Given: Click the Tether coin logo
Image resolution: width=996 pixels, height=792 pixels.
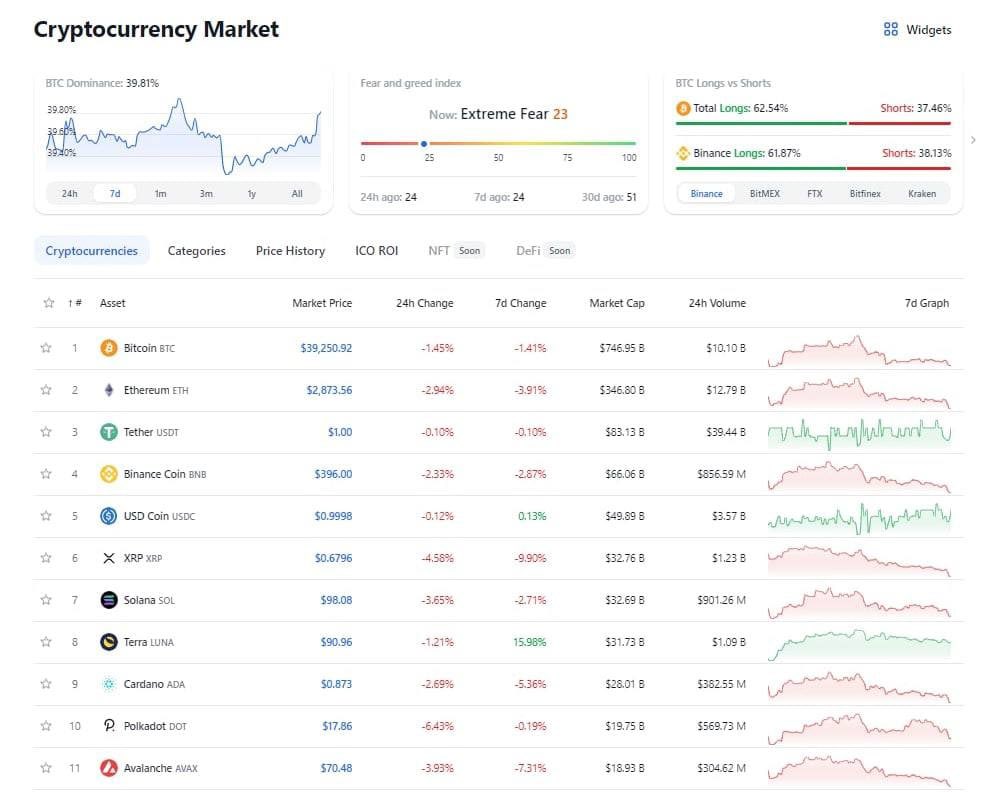Looking at the screenshot, I should [109, 432].
